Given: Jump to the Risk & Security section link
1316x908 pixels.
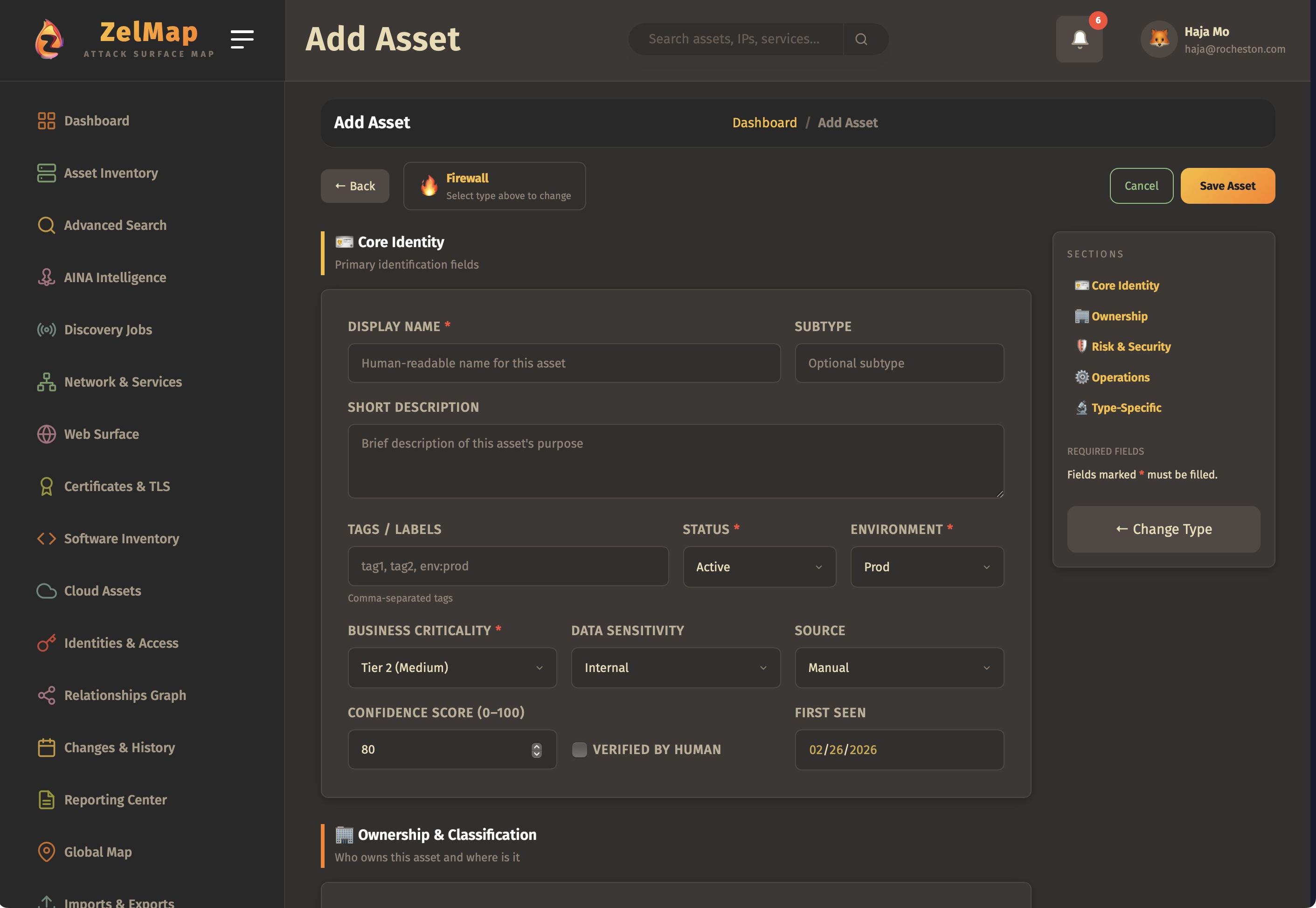Looking at the screenshot, I should point(1130,346).
